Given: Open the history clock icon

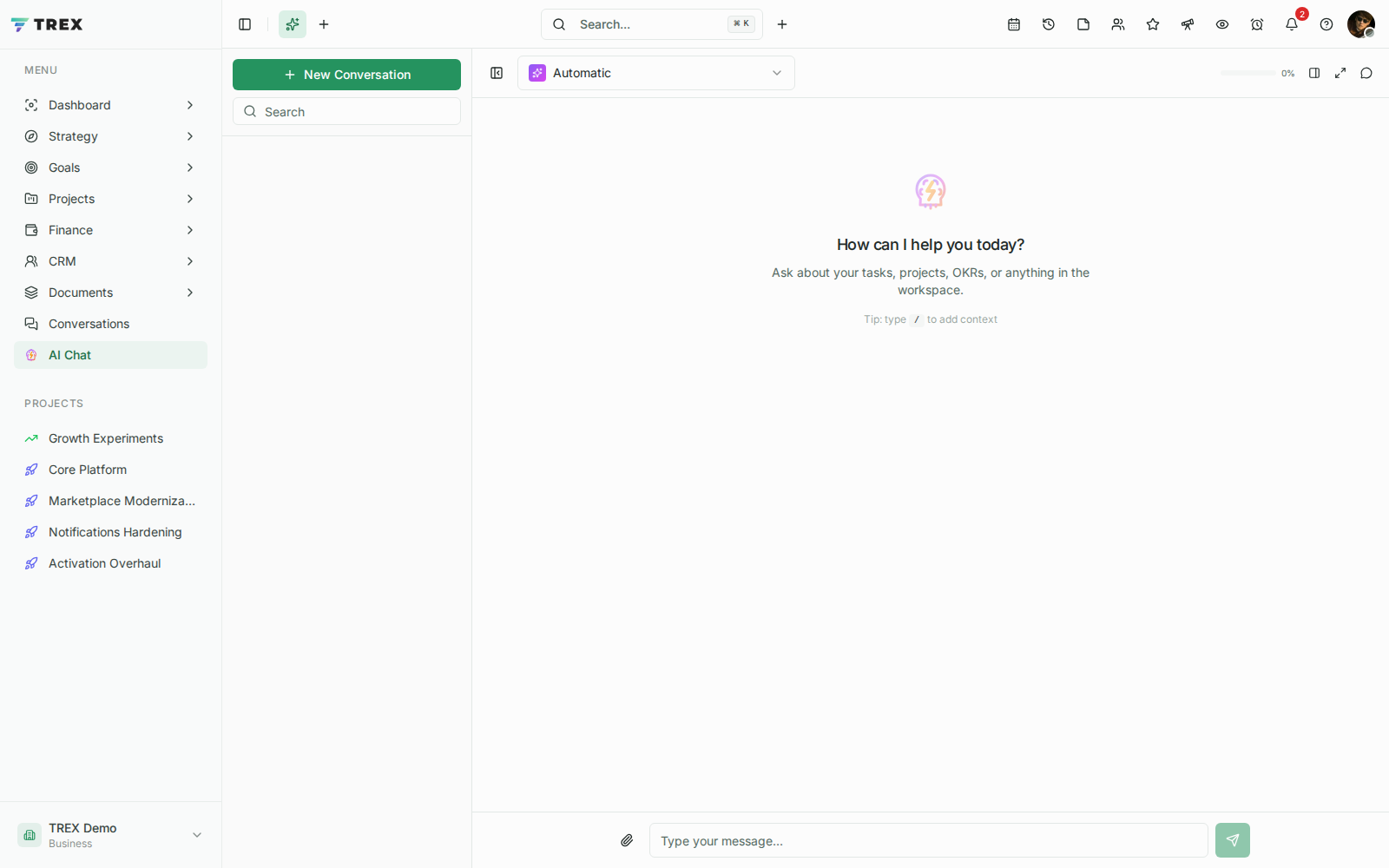Looking at the screenshot, I should pos(1049,24).
